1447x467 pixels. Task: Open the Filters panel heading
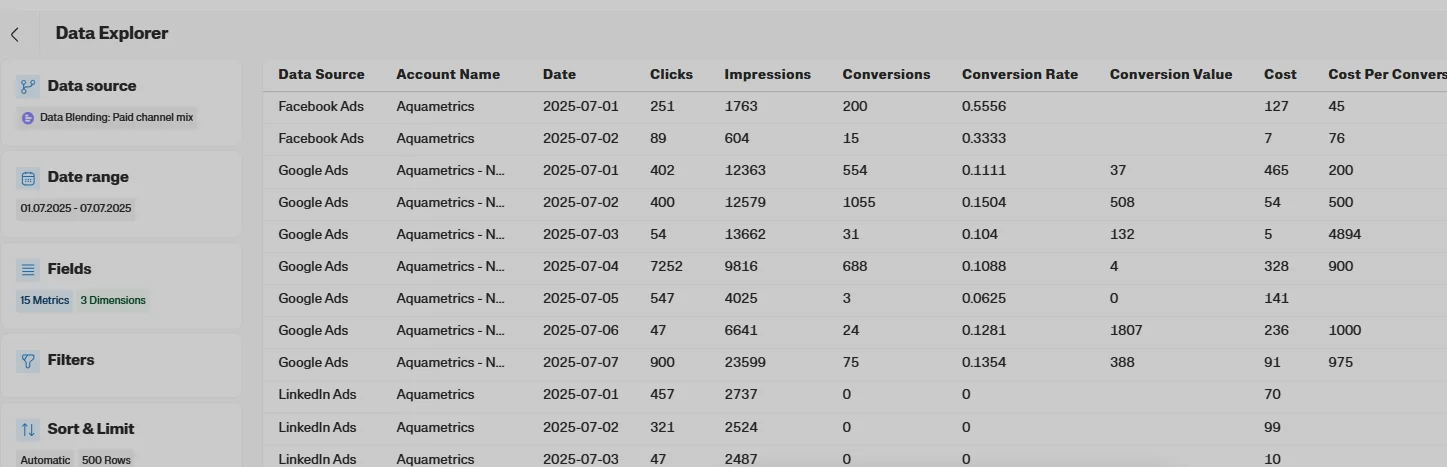[71, 360]
